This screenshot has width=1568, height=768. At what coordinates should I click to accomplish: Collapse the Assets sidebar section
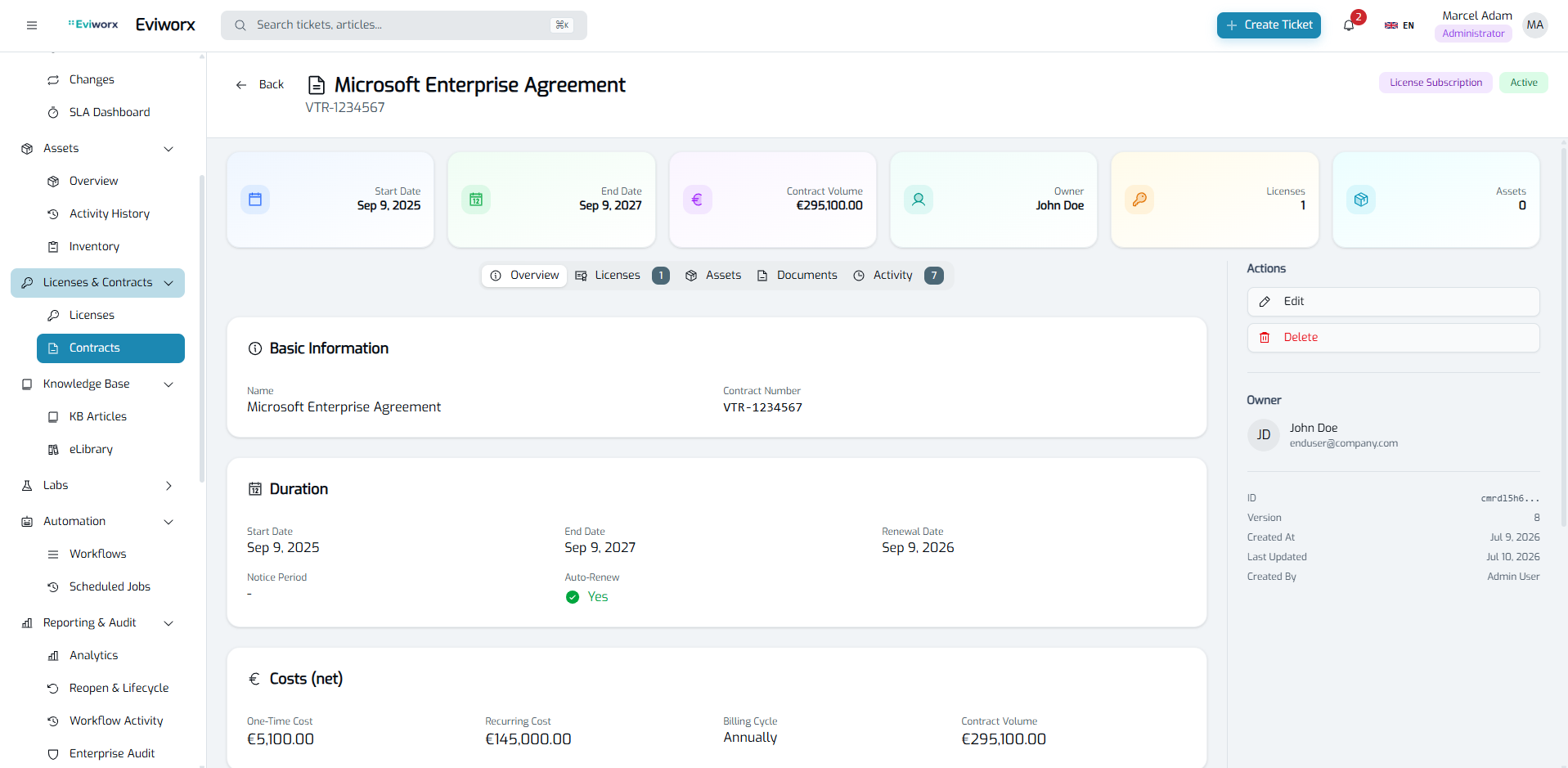(x=97, y=148)
